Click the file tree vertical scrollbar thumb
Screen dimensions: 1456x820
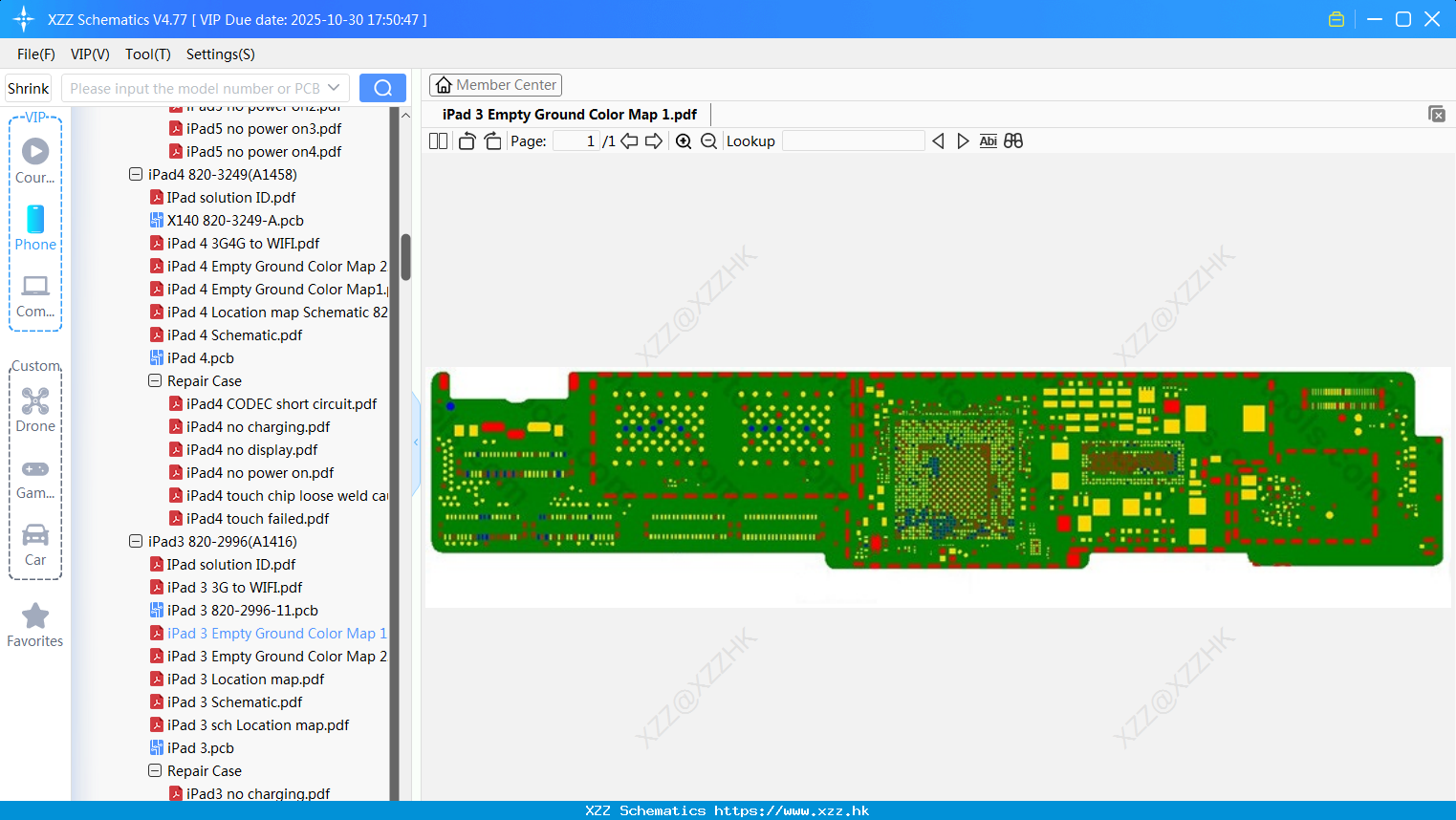point(405,257)
